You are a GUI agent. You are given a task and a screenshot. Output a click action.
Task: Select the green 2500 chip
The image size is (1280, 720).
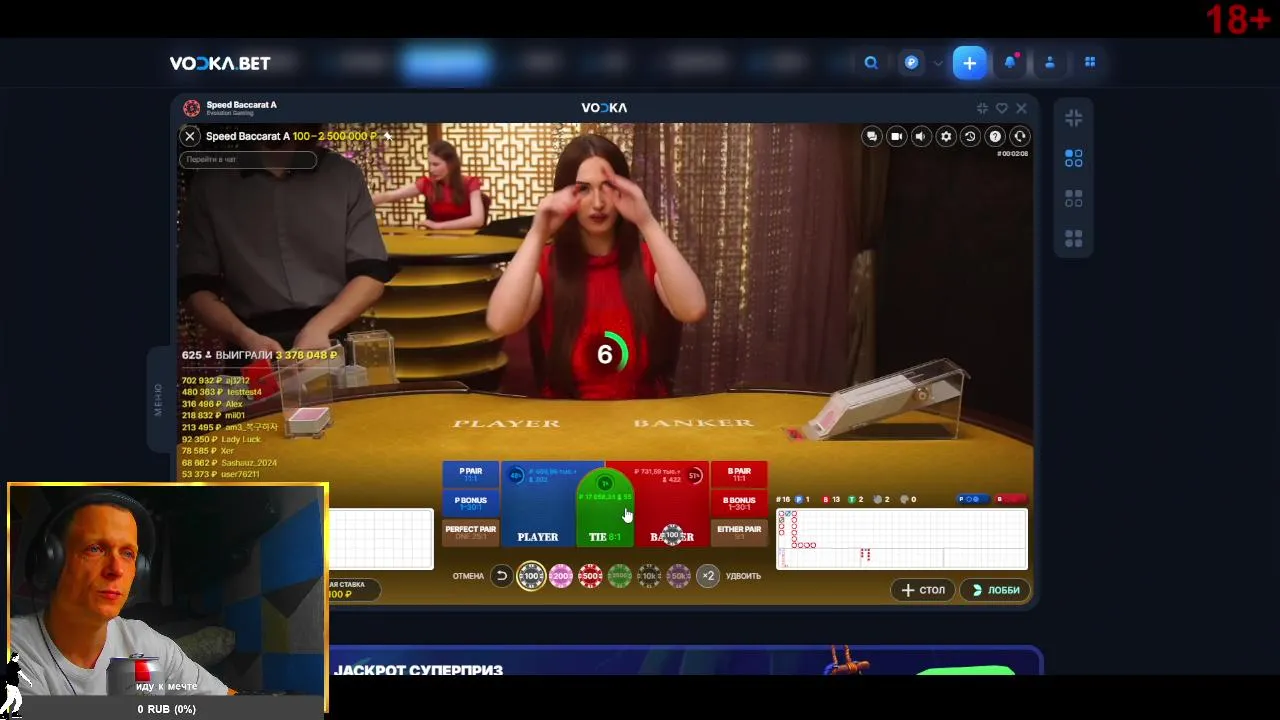(620, 576)
